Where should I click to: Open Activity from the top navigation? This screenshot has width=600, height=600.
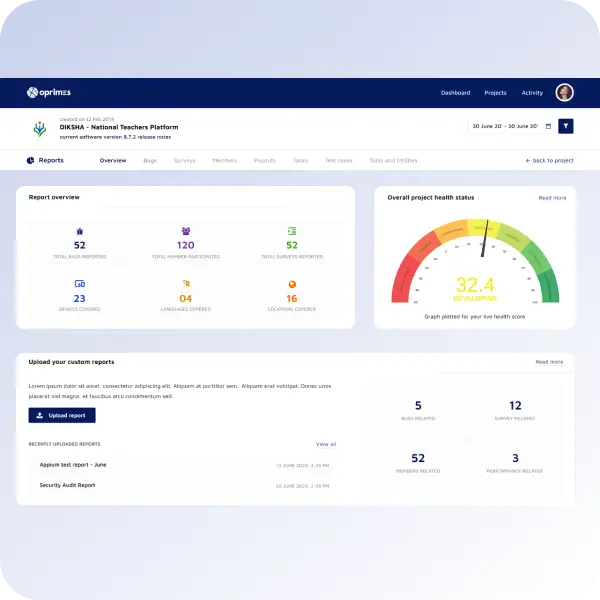[x=532, y=93]
